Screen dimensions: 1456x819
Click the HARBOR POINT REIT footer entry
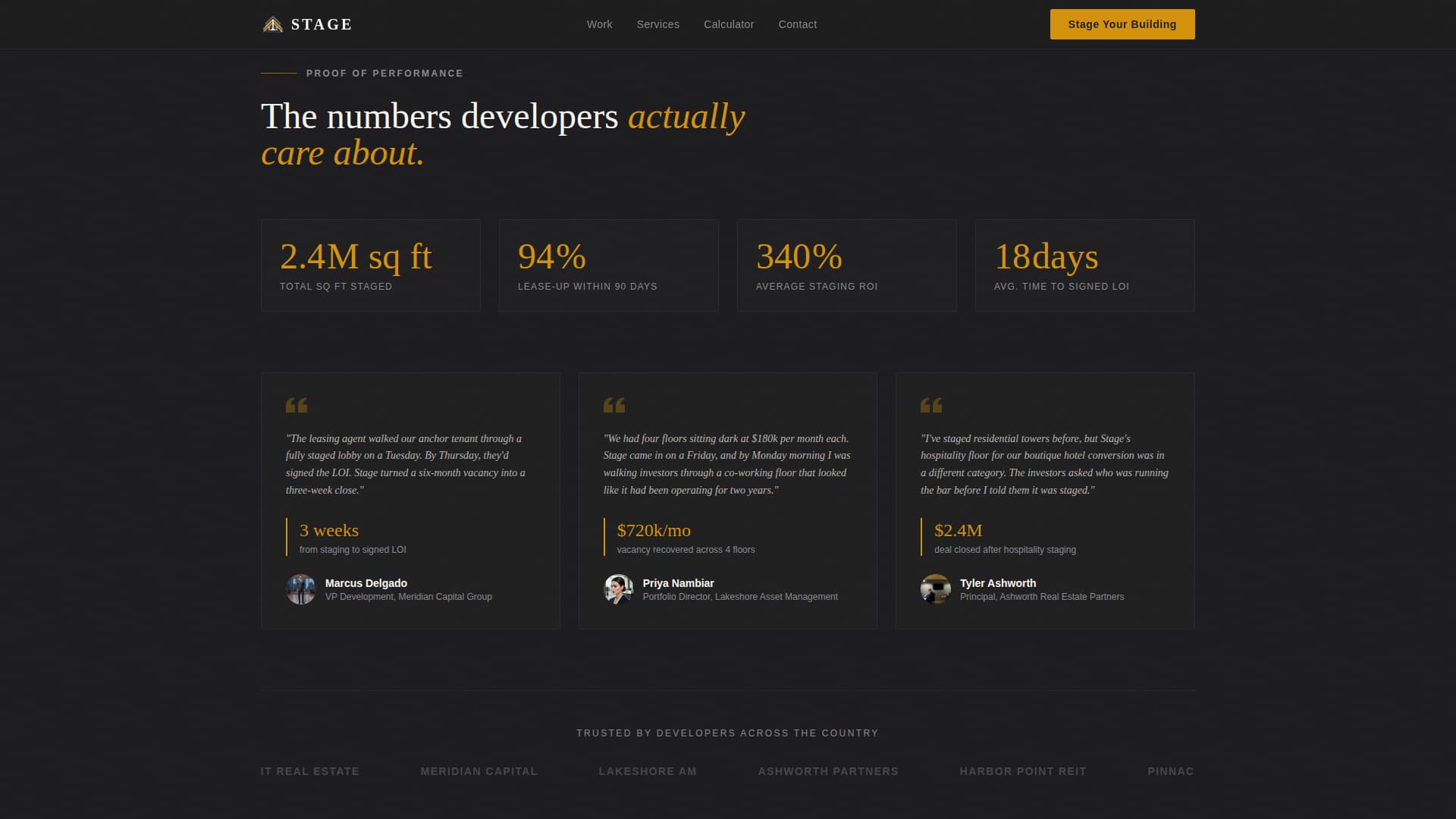(1023, 771)
